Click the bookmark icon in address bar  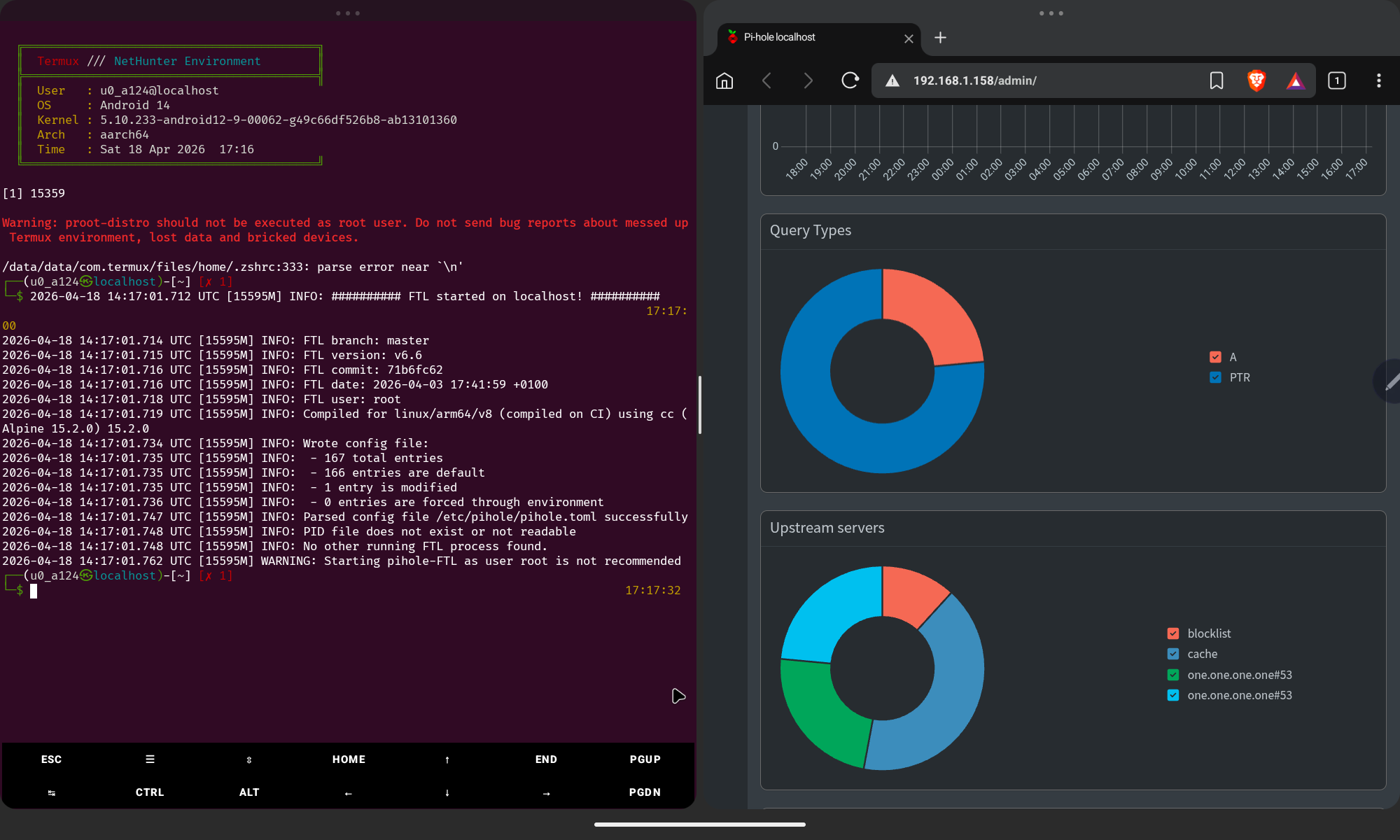tap(1217, 80)
